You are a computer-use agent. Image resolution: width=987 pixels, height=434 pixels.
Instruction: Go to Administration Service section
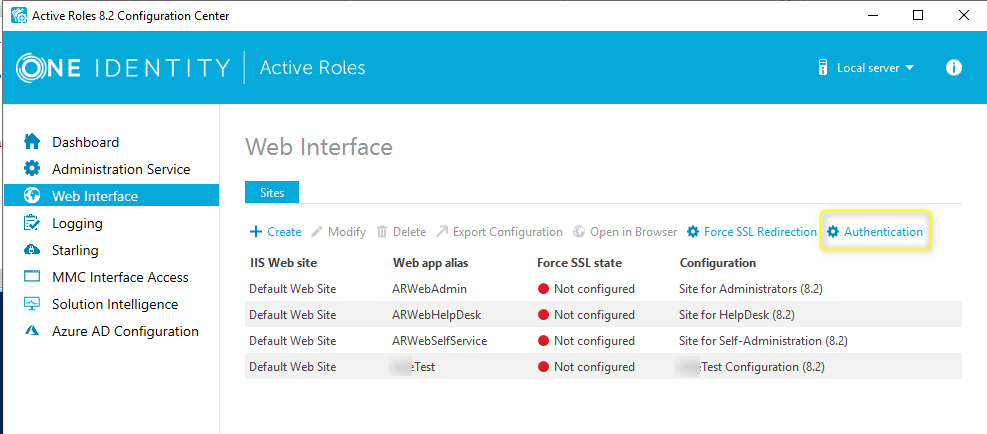[x=121, y=169]
